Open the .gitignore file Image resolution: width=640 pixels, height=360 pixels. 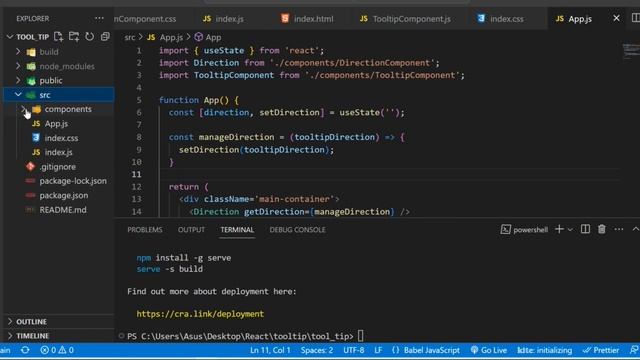point(59,167)
